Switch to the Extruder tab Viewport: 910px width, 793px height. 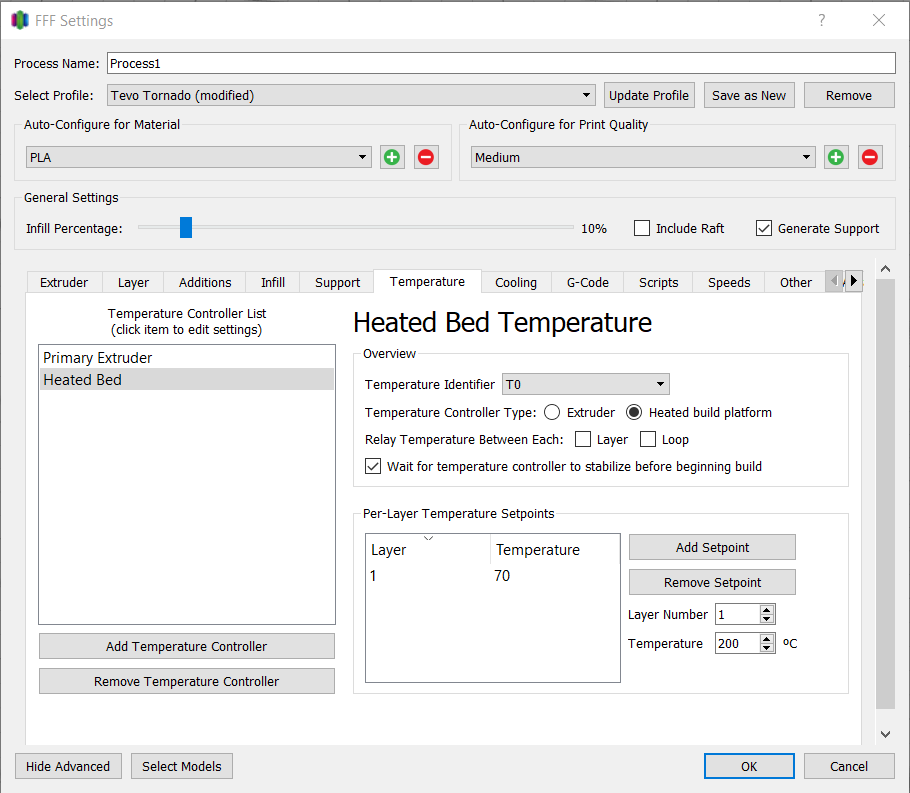point(64,283)
